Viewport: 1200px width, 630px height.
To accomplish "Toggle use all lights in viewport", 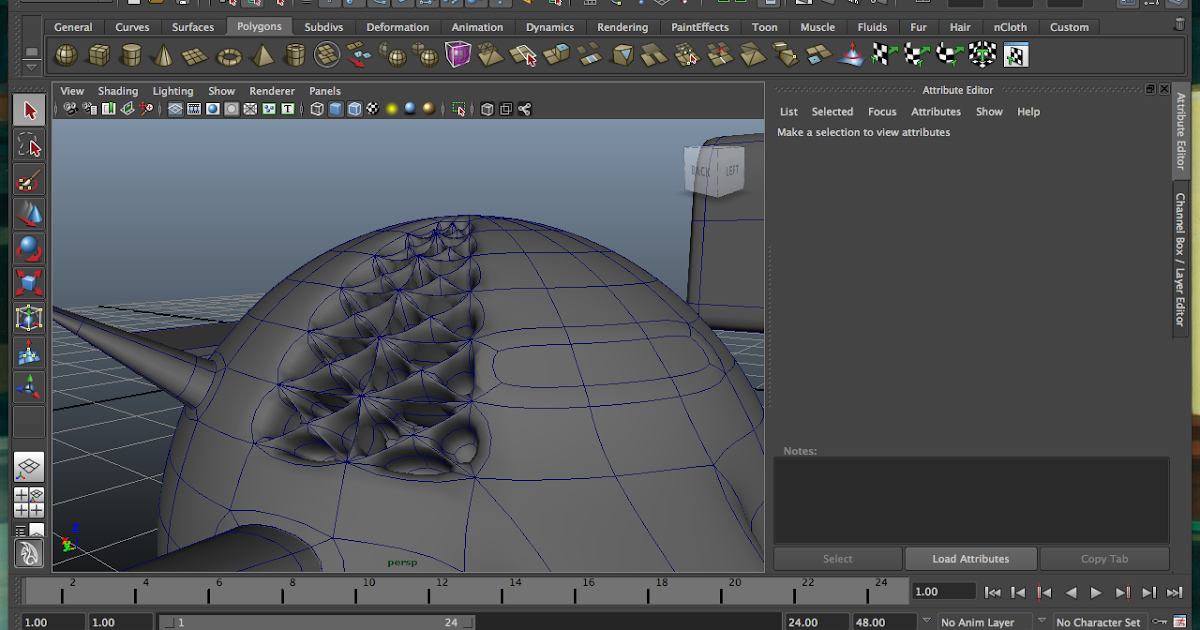I will point(393,109).
